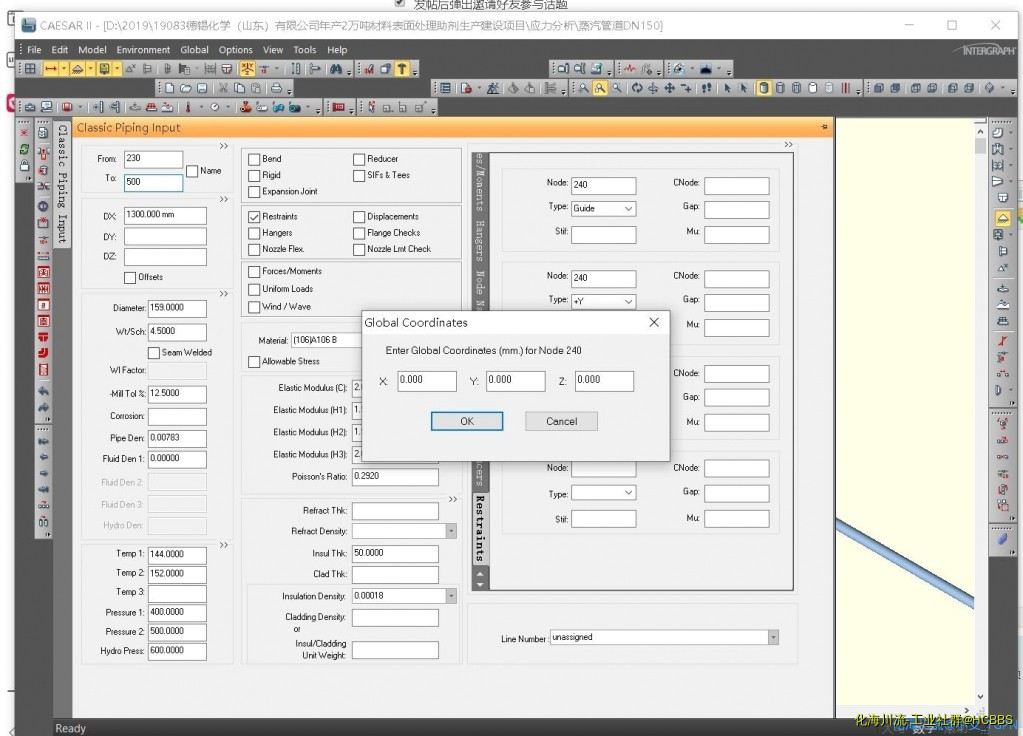Click the Paste clipboard icon
The image size is (1023, 736).
(256, 88)
